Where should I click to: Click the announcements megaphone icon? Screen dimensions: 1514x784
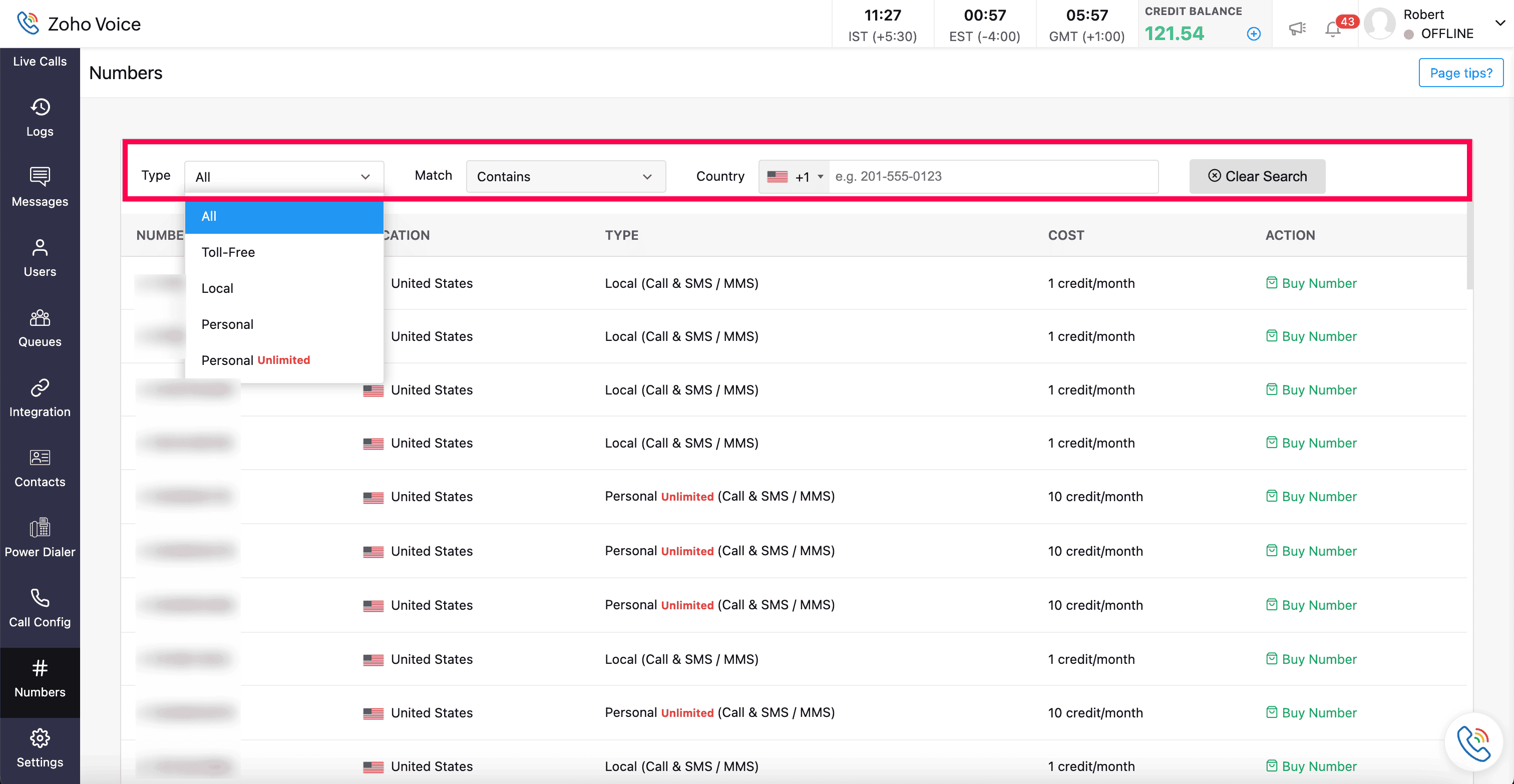click(1297, 28)
